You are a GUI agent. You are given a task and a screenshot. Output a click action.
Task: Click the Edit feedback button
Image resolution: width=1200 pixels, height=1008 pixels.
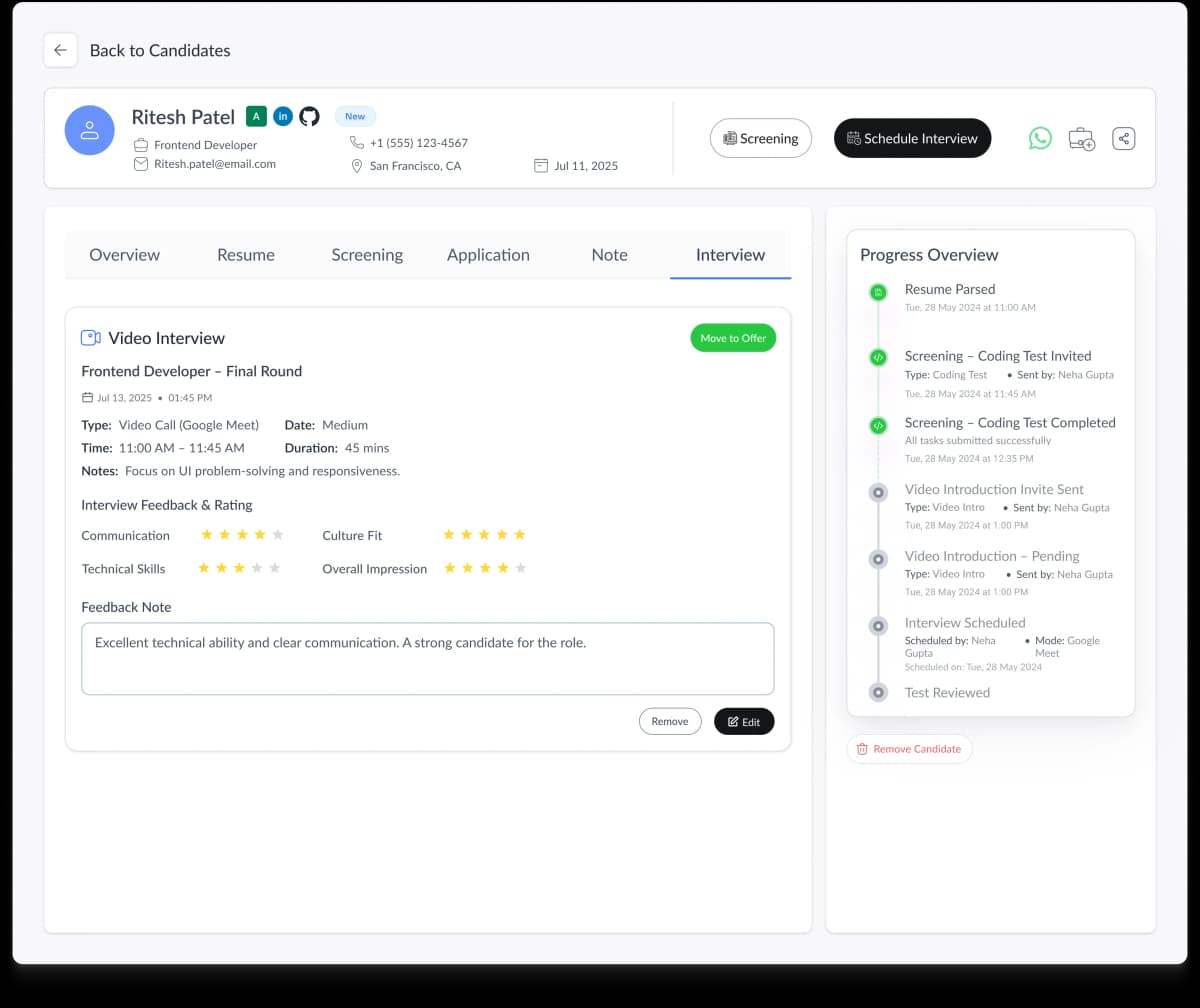coord(744,721)
